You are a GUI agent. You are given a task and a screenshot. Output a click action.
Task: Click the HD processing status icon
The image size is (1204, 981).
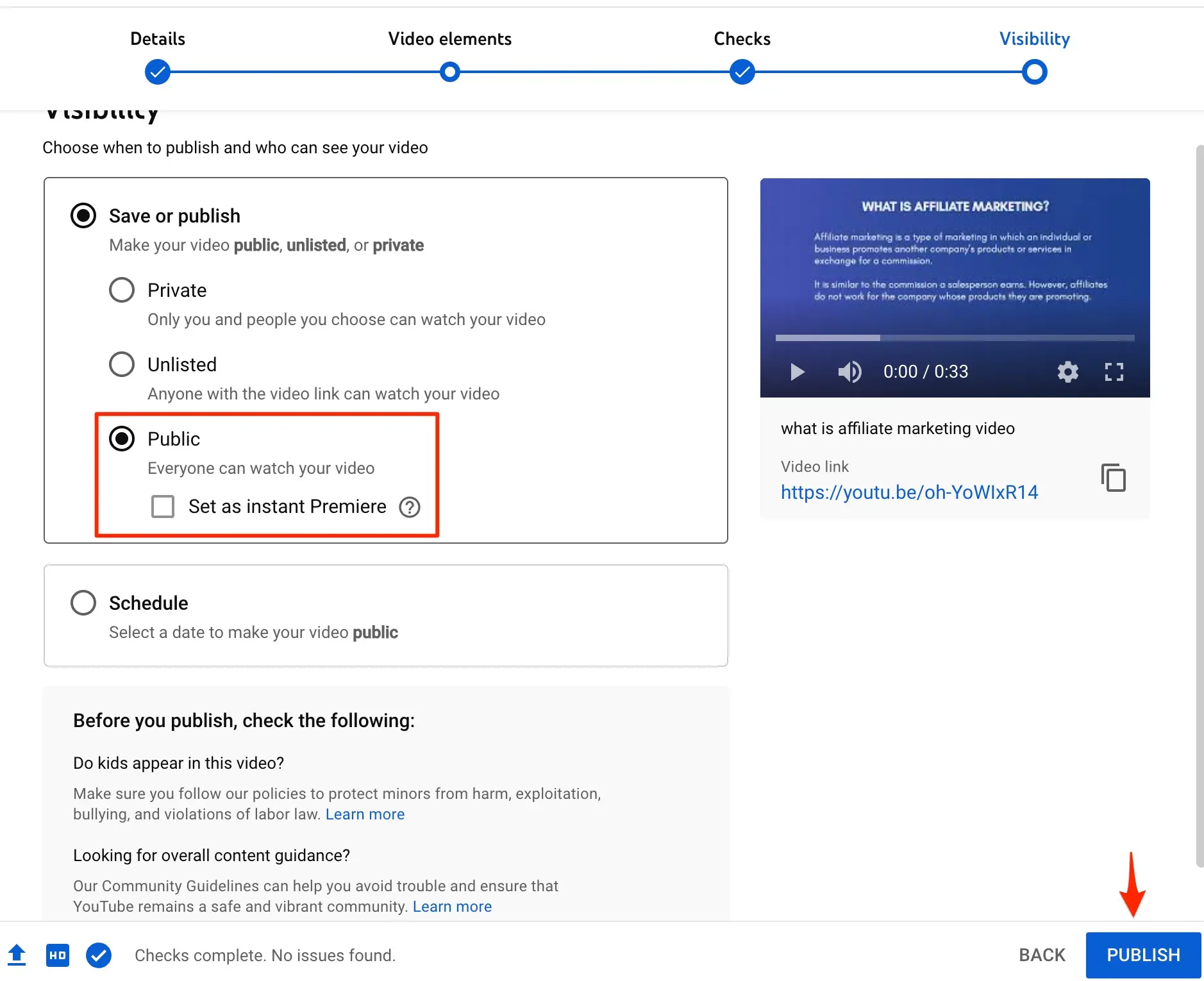tap(58, 955)
